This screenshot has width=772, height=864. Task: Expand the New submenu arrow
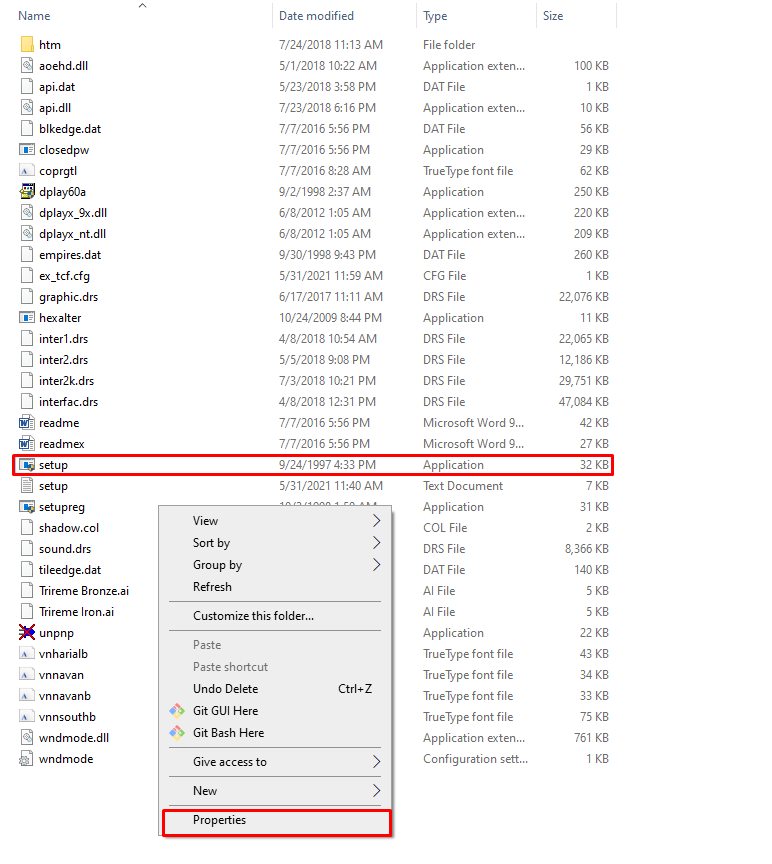coord(376,791)
